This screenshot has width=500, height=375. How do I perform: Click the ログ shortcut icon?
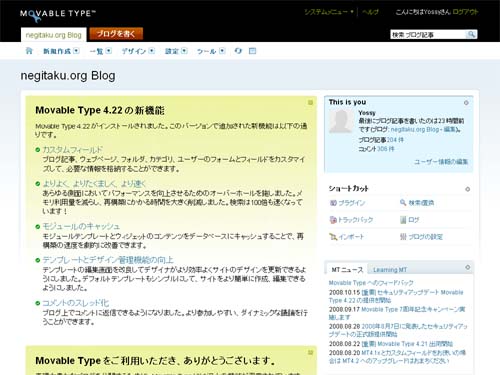[x=403, y=220]
